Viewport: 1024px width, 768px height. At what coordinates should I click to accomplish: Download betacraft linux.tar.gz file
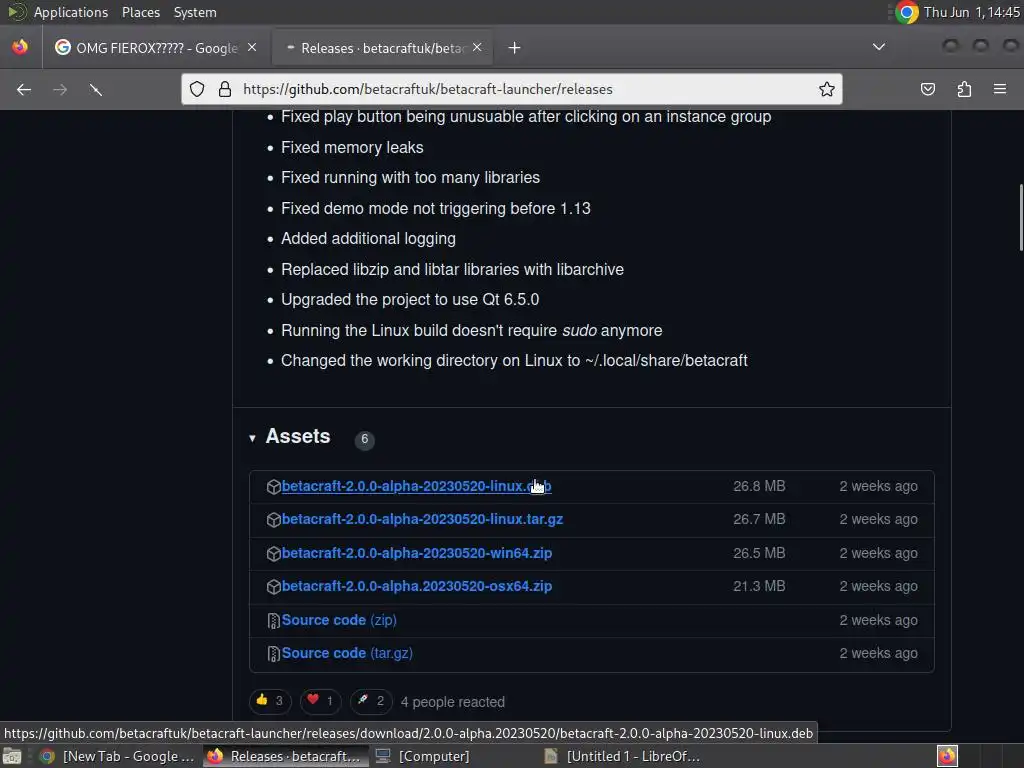[x=422, y=519]
